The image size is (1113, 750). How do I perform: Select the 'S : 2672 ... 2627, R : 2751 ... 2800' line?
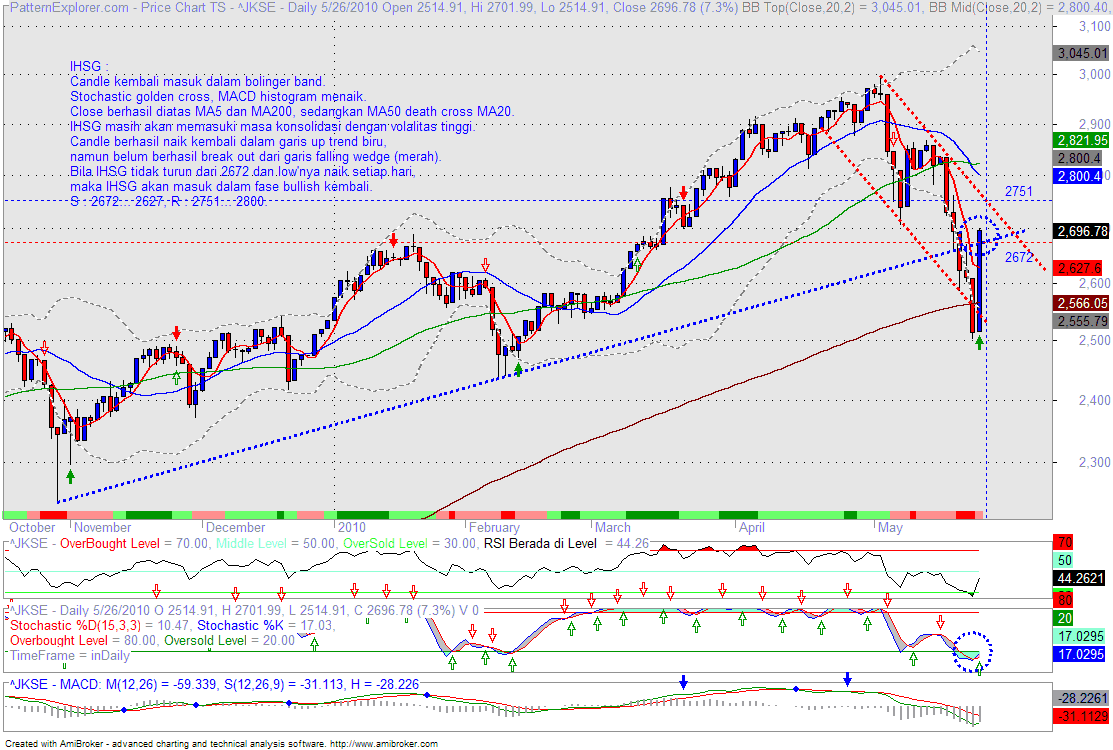[168, 202]
